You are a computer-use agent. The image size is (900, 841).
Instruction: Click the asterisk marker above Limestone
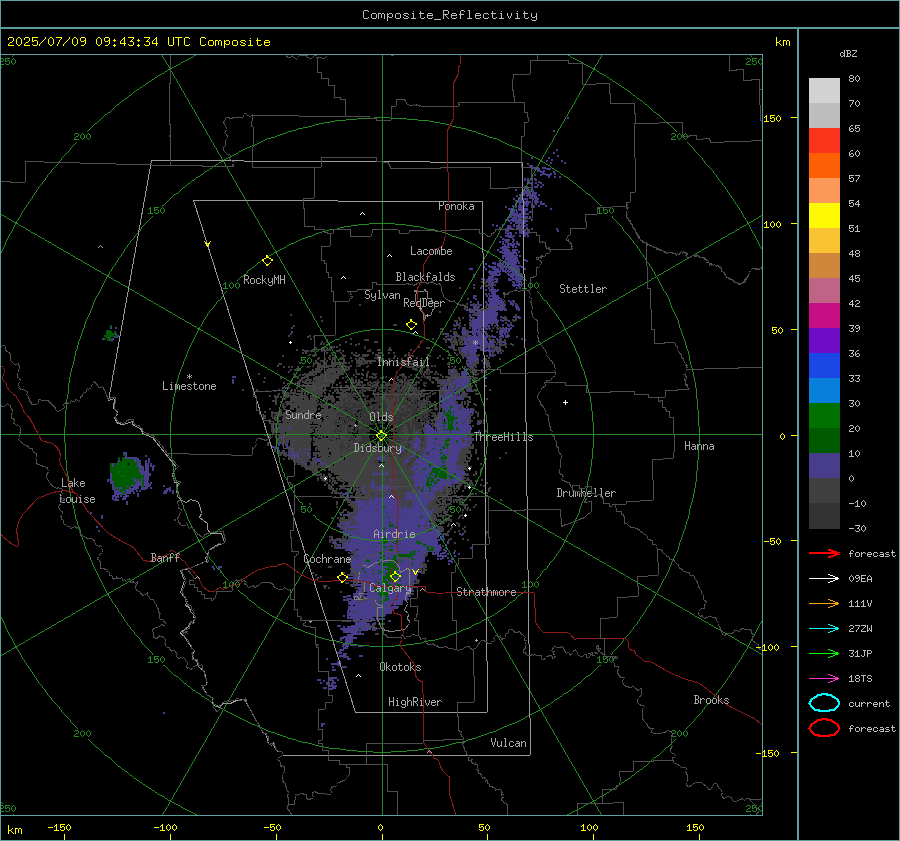click(x=189, y=377)
